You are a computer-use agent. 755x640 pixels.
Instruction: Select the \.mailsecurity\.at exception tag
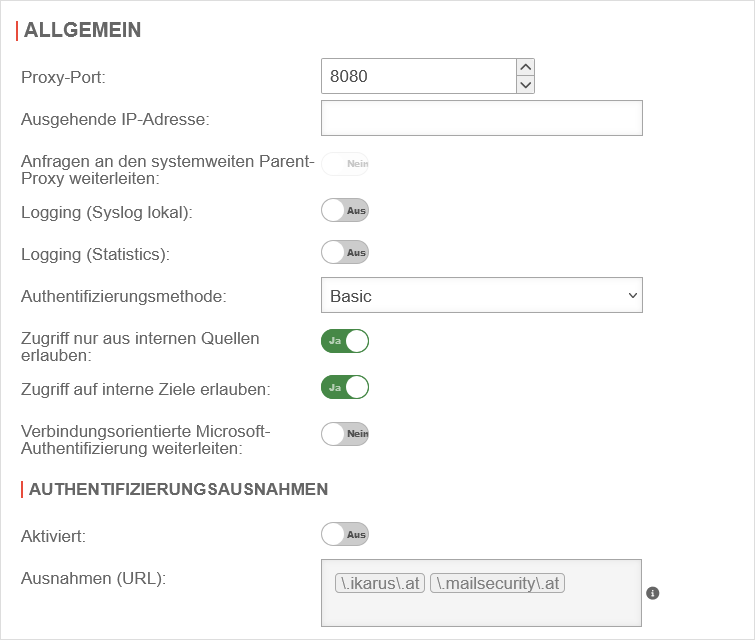click(497, 582)
